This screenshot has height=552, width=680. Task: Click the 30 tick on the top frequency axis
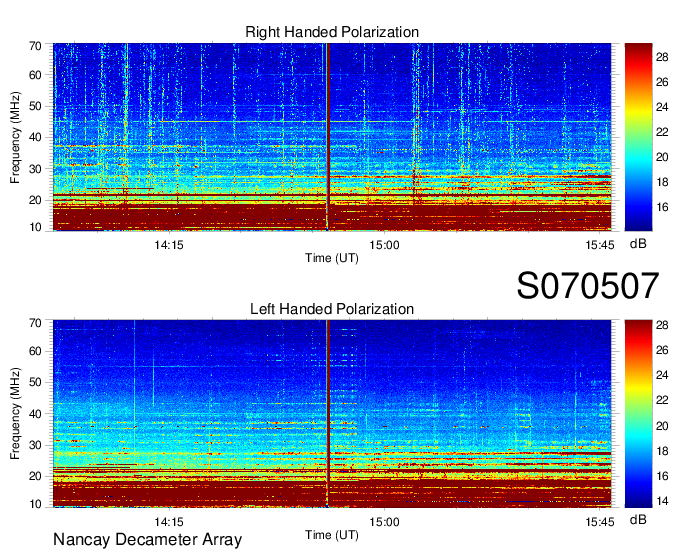pyautogui.click(x=35, y=169)
